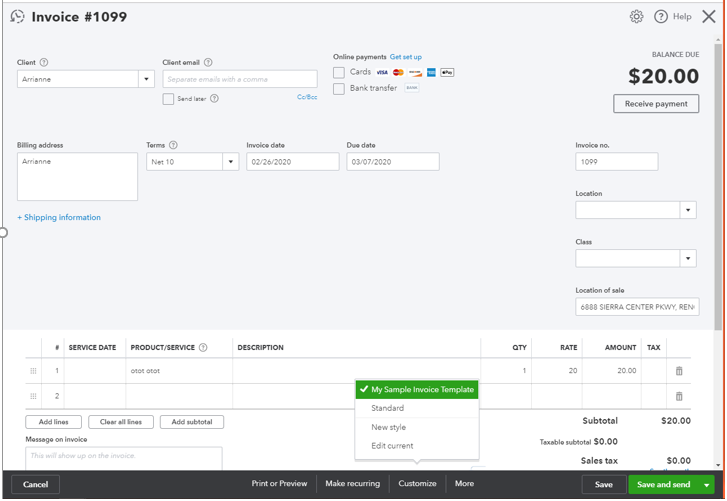Open the Terms Net 10 dropdown
The height and width of the screenshot is (501, 727).
[230, 161]
